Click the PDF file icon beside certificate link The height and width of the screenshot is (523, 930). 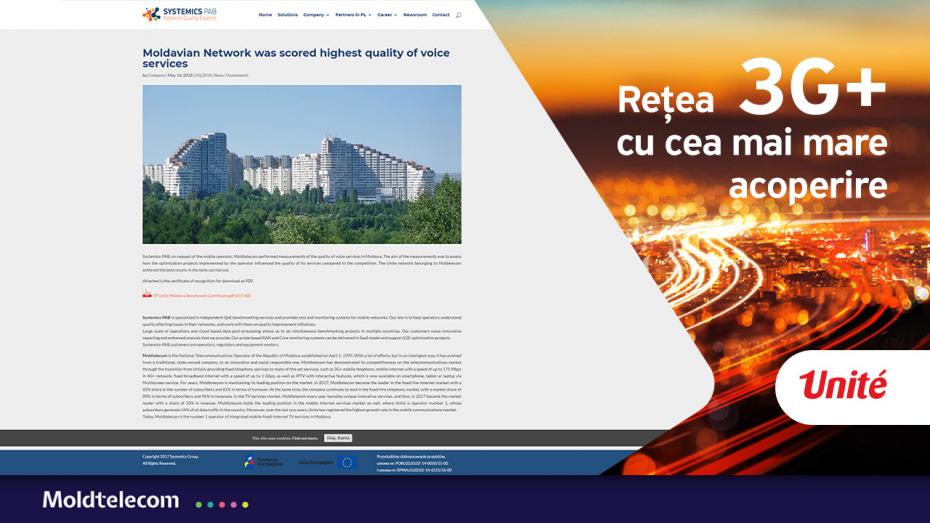pos(146,294)
